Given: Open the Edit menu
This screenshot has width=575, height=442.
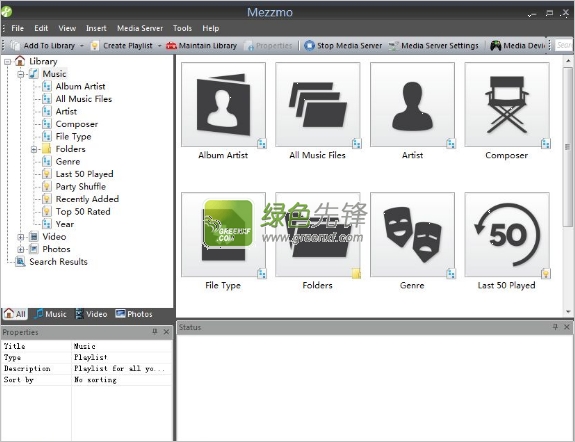Looking at the screenshot, I should pyautogui.click(x=41, y=28).
